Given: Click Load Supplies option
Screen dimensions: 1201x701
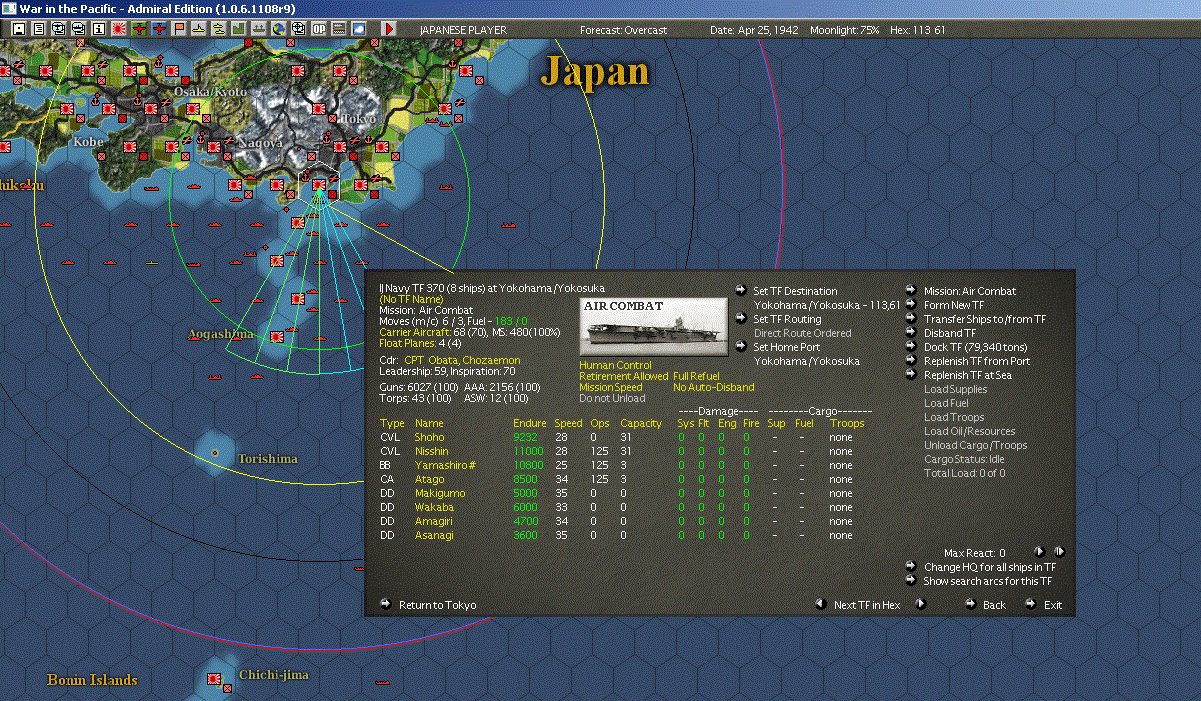Looking at the screenshot, I should 955,389.
